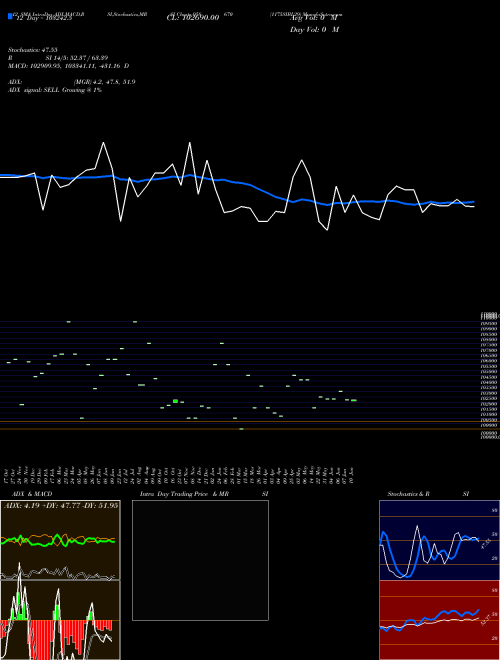
Task: Click the ADX +DY -DY values header
Action: click(x=61, y=505)
